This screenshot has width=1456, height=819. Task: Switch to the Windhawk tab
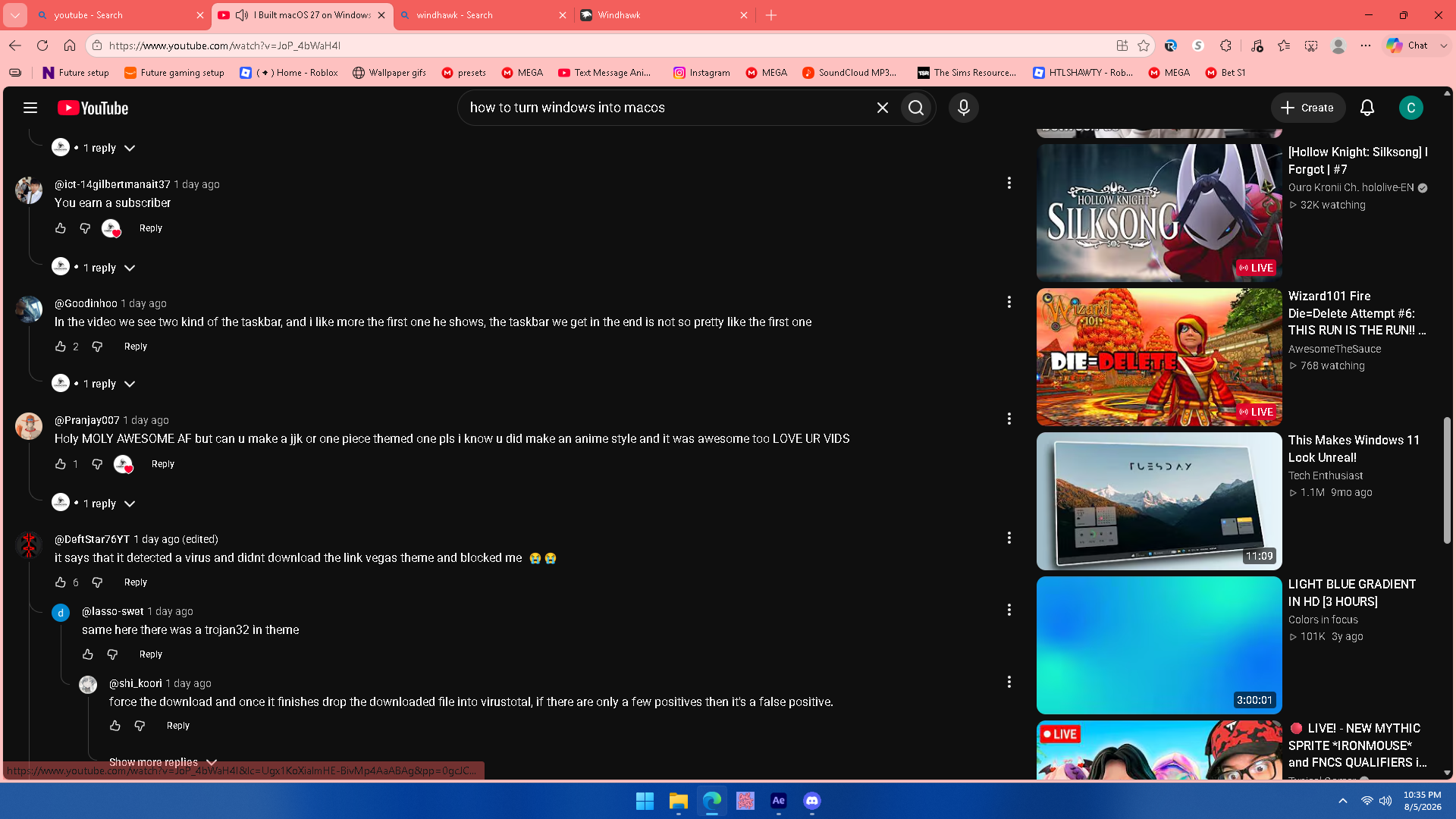(x=664, y=15)
